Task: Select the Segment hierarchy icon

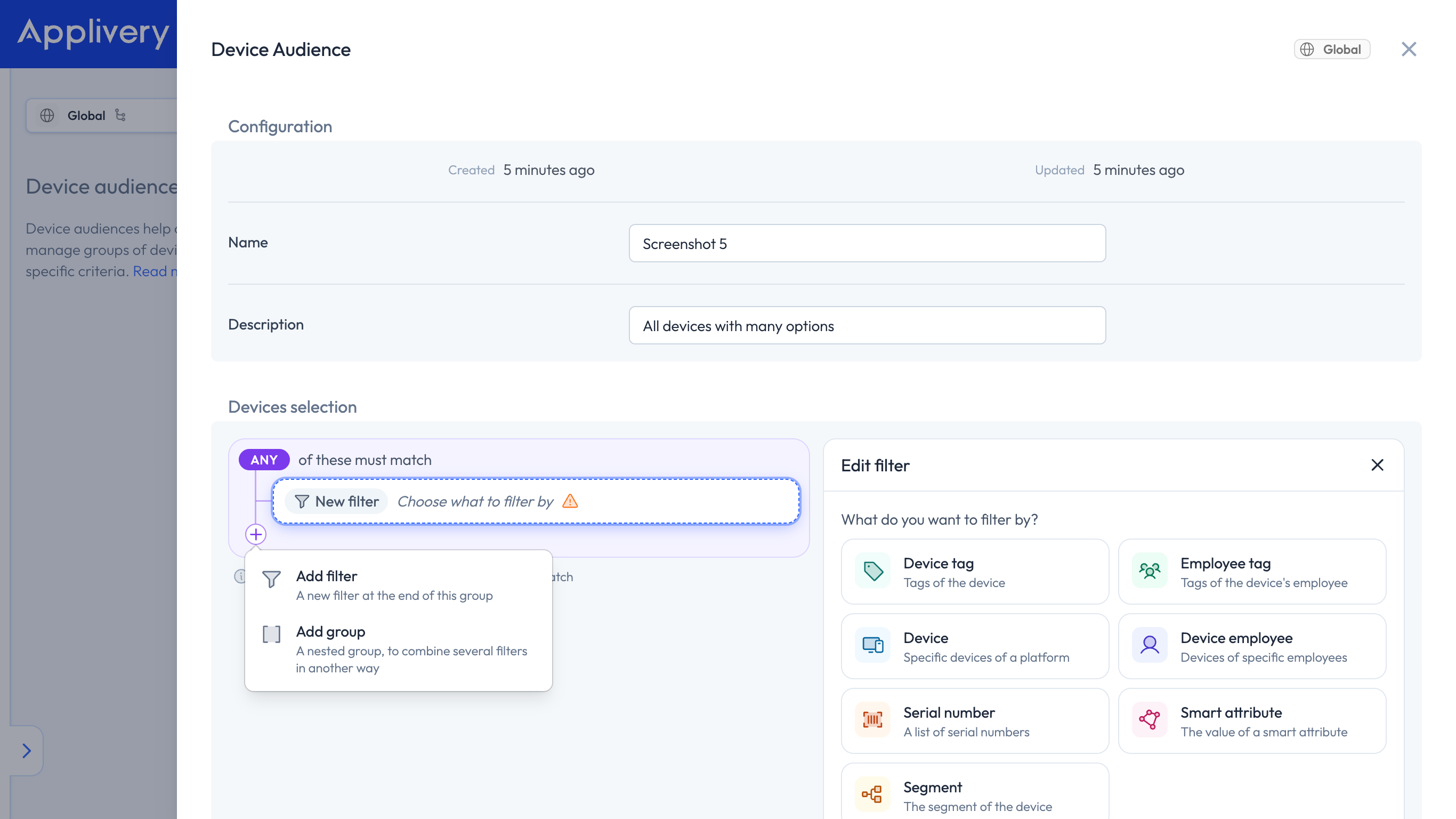Action: [x=873, y=794]
